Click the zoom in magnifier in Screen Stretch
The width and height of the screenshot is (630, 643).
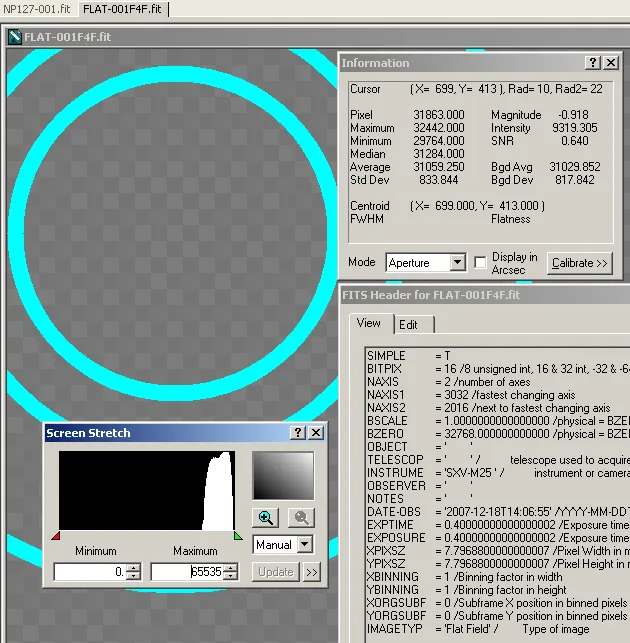[x=266, y=517]
